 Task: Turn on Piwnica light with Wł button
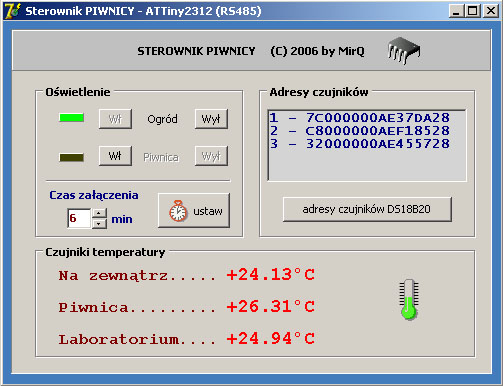click(115, 156)
